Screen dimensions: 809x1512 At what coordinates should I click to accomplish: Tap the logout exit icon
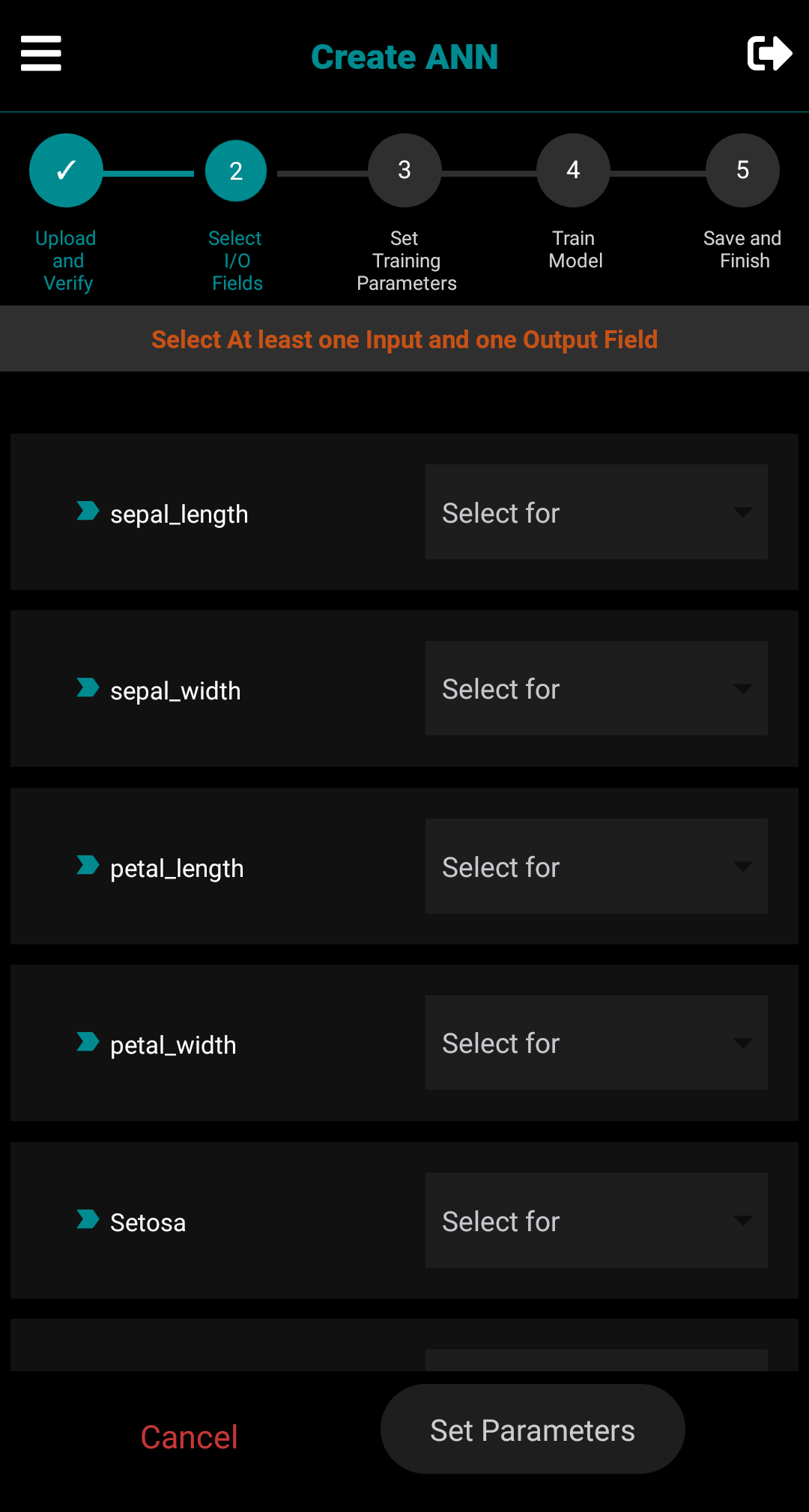point(769,54)
